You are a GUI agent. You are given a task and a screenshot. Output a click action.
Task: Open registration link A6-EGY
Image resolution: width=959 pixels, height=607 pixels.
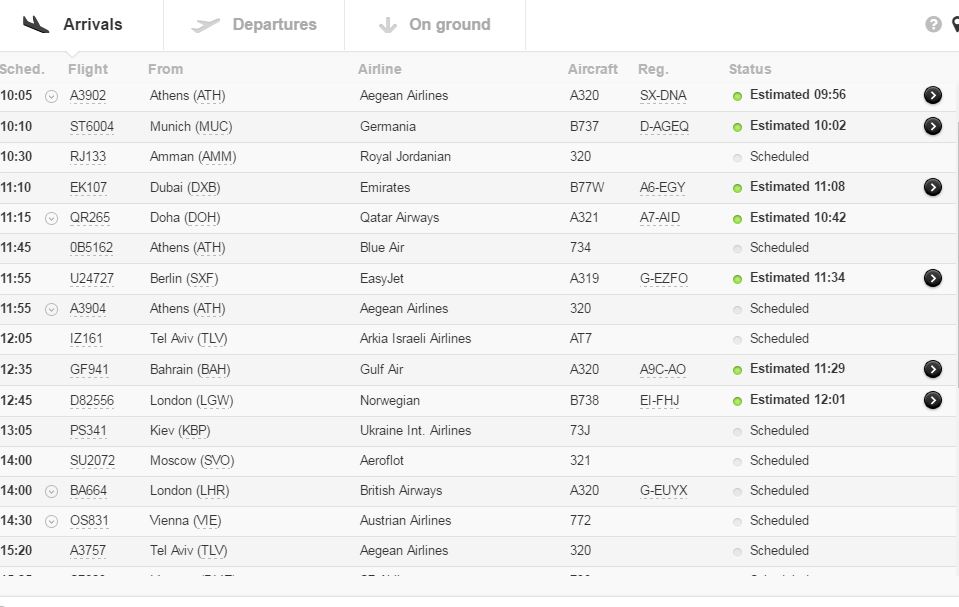pos(664,188)
